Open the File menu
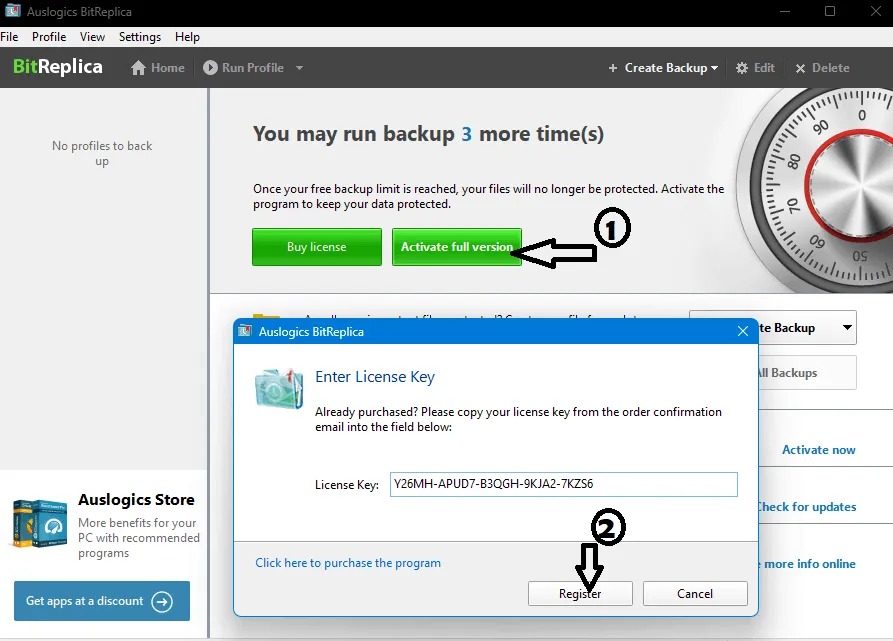The image size is (893, 641). click(10, 37)
